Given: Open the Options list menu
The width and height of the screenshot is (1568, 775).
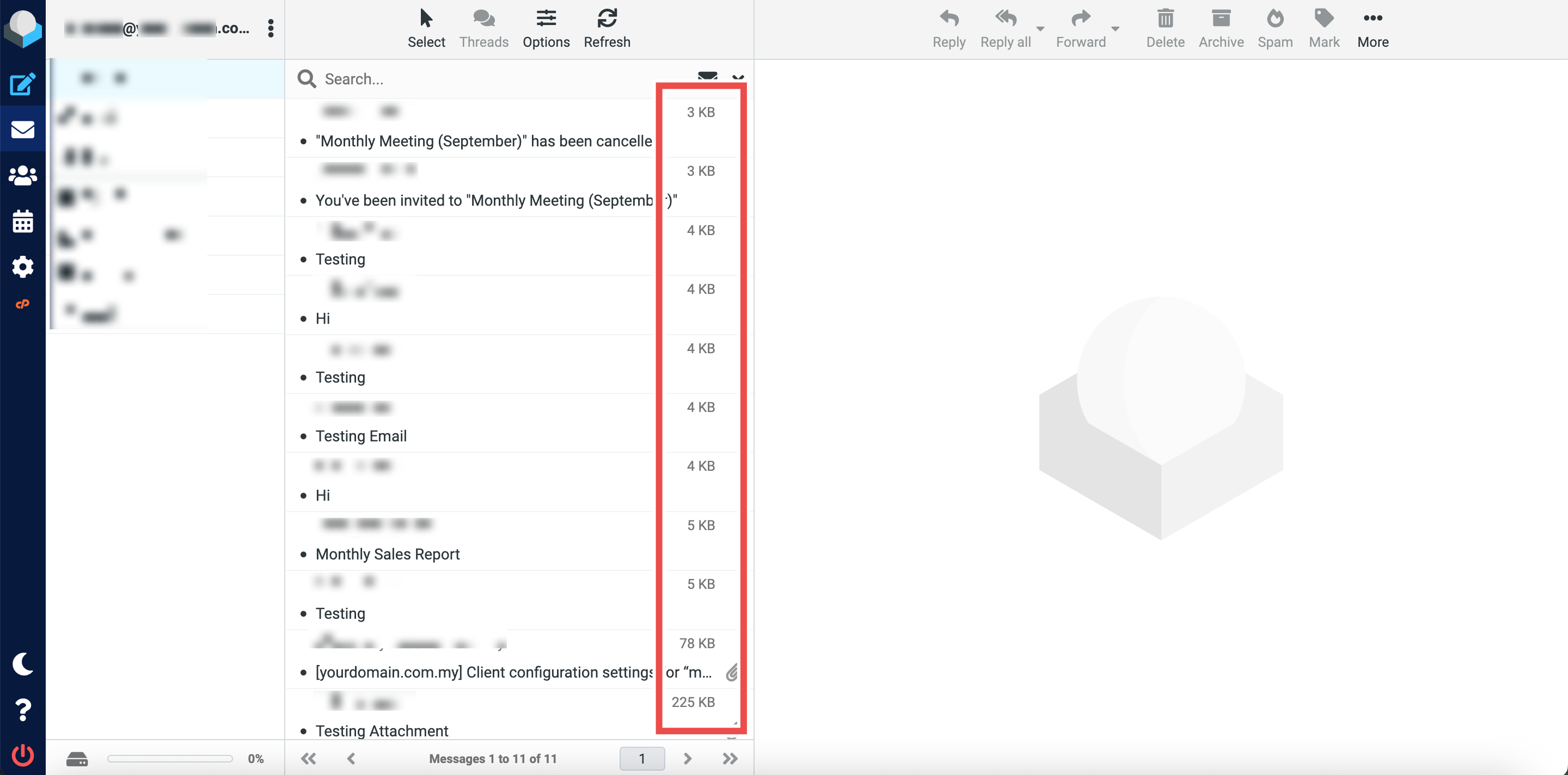Looking at the screenshot, I should pos(546,28).
